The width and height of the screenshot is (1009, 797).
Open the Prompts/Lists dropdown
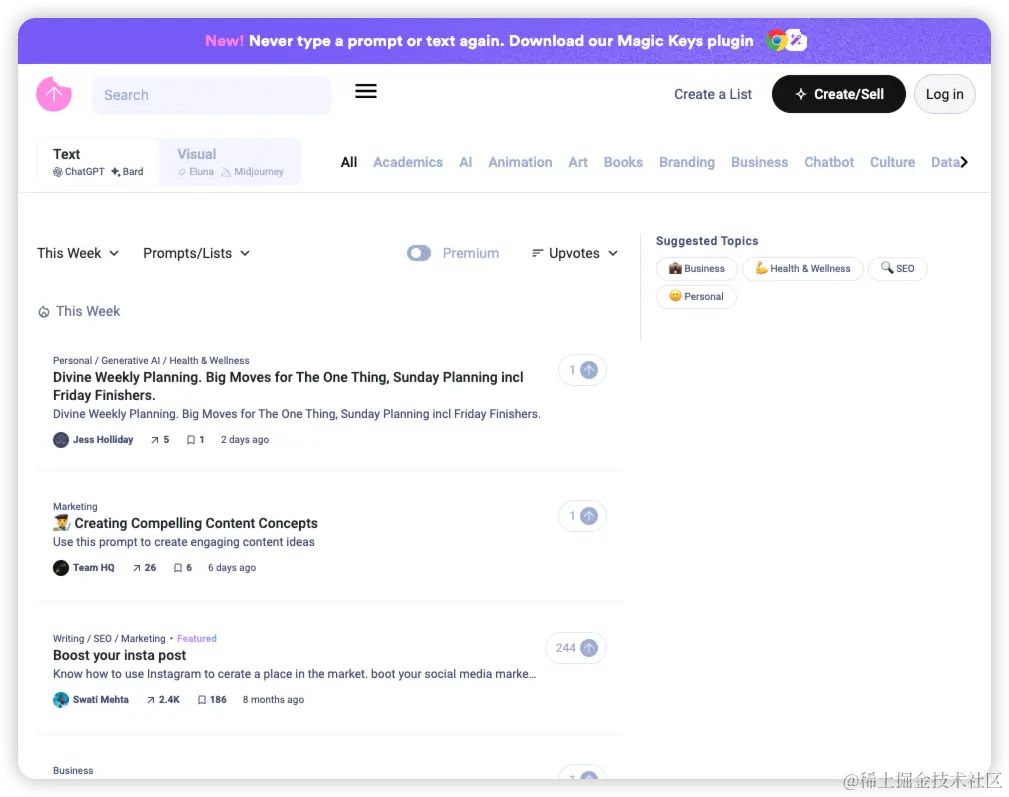coord(196,253)
